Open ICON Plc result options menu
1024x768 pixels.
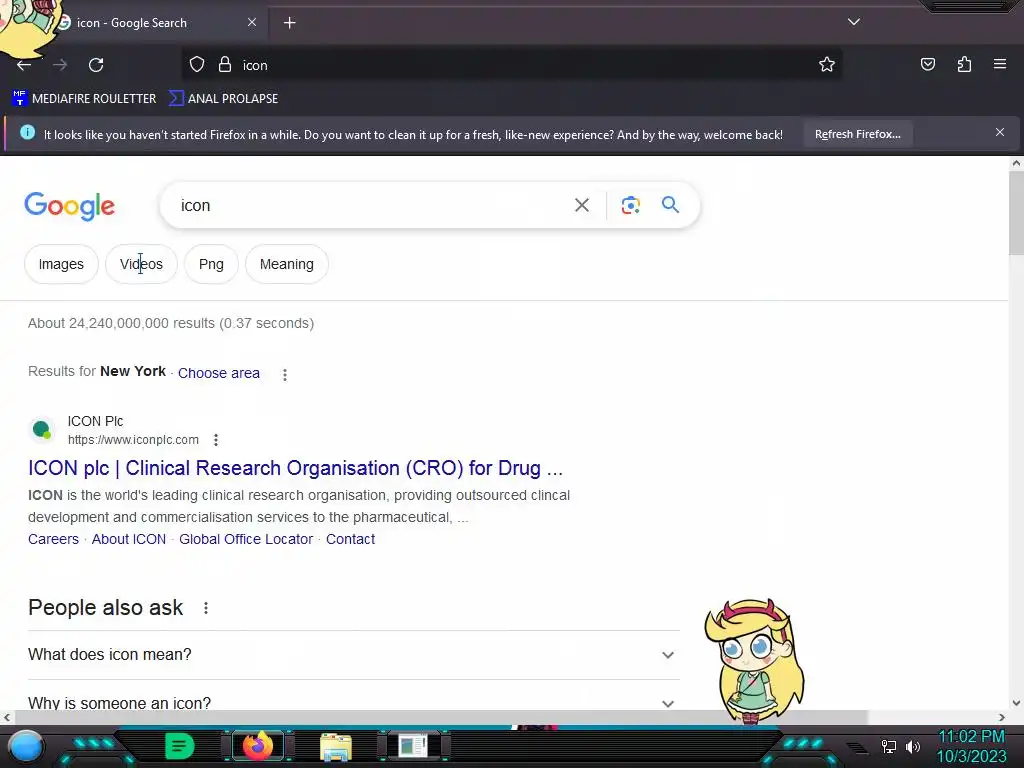point(216,440)
